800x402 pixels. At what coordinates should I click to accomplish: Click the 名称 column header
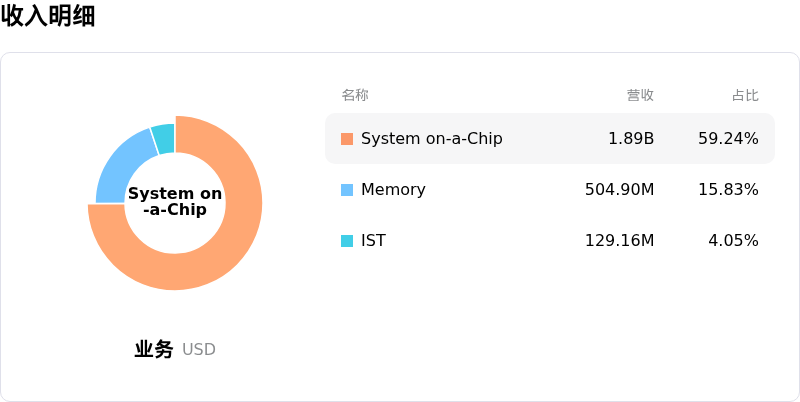point(355,95)
